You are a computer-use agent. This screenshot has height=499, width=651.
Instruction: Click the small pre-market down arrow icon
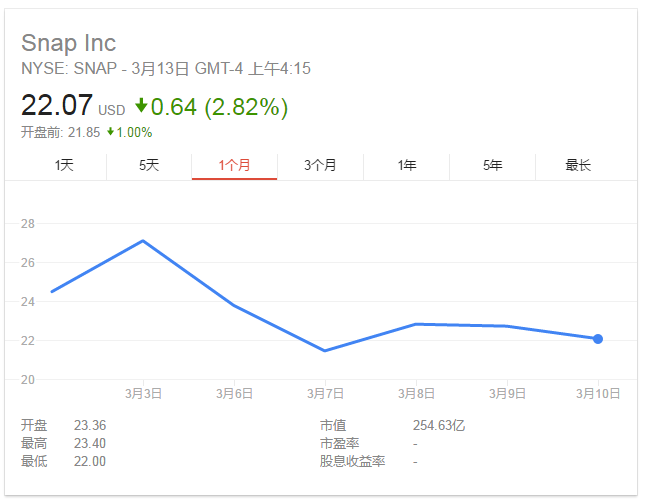tap(110, 132)
